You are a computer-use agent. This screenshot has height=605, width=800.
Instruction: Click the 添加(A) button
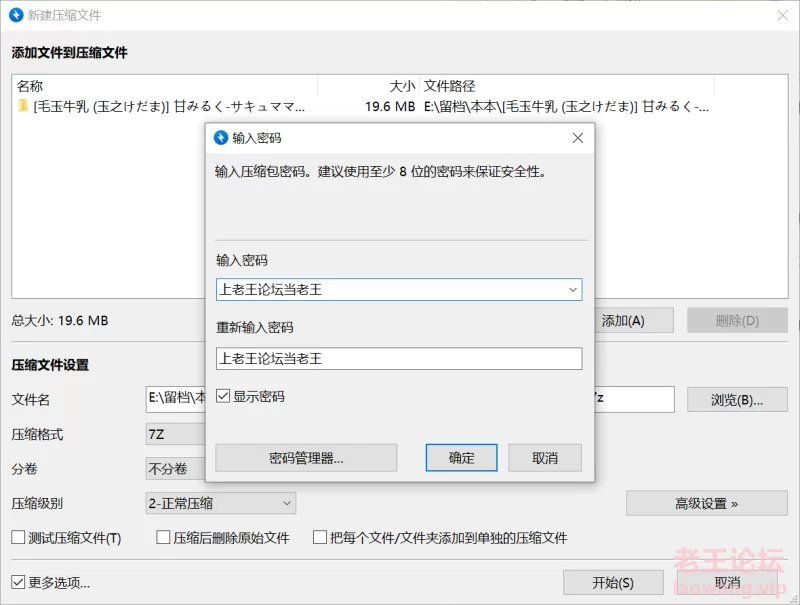(x=633, y=320)
